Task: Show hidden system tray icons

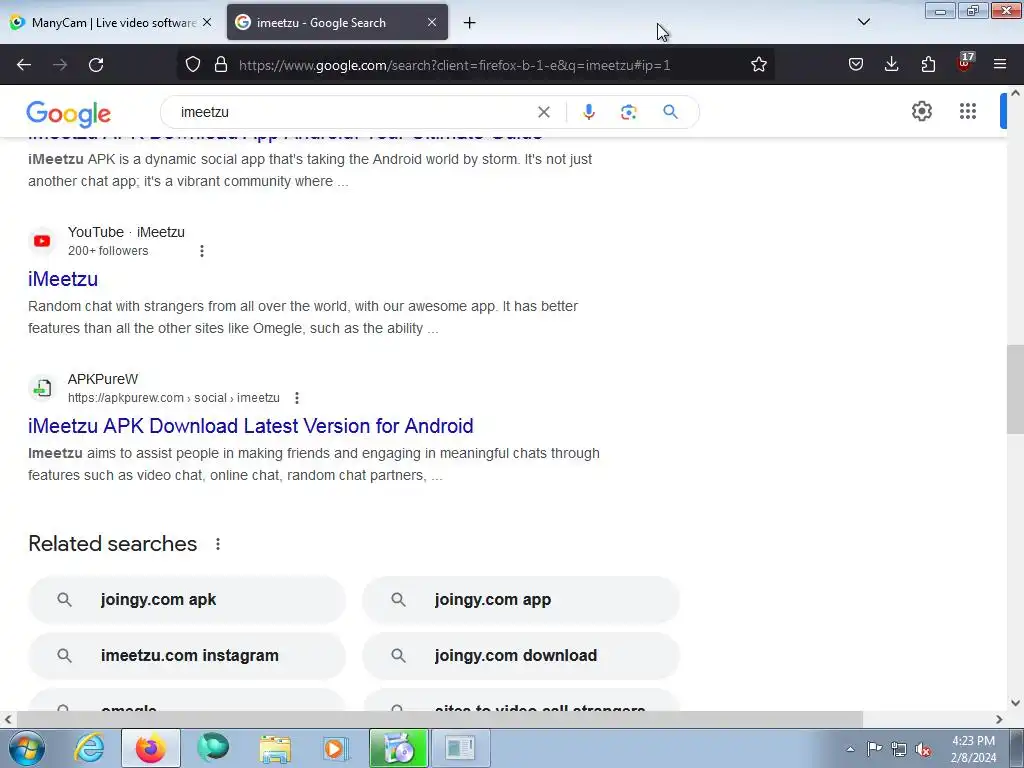Action: [x=850, y=749]
